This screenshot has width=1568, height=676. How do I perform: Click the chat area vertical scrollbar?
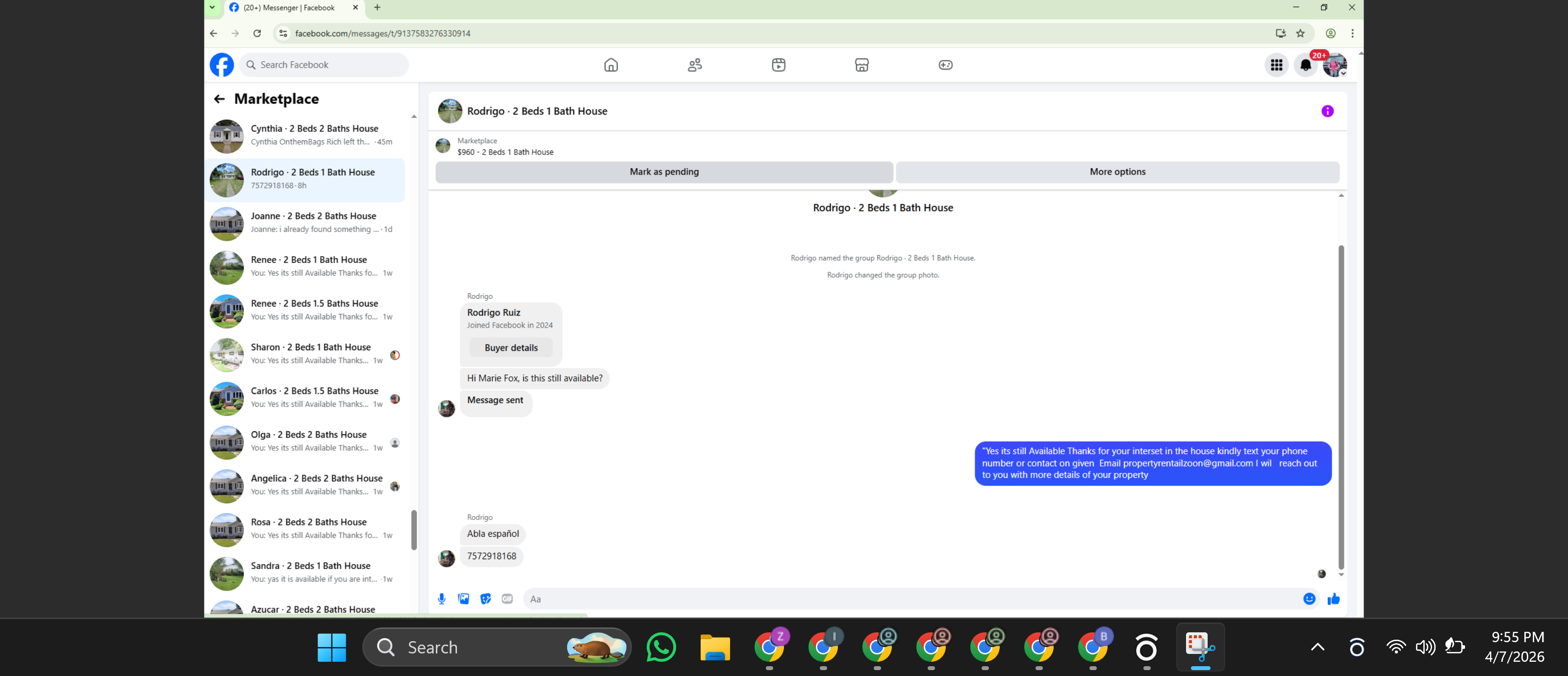tap(1341, 407)
